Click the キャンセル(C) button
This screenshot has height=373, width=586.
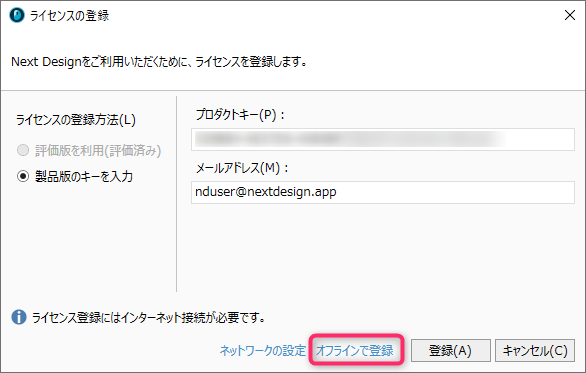click(535, 351)
